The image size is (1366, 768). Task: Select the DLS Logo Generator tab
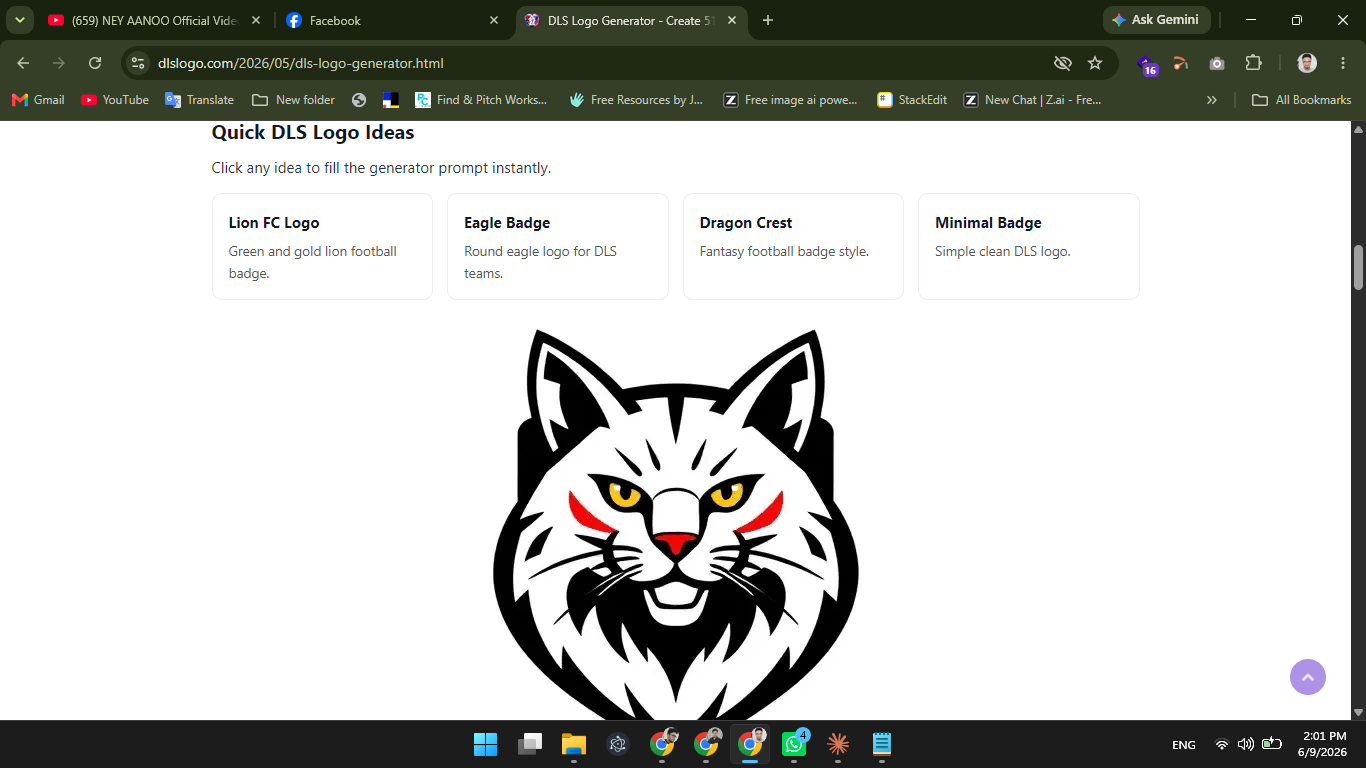pyautogui.click(x=631, y=20)
